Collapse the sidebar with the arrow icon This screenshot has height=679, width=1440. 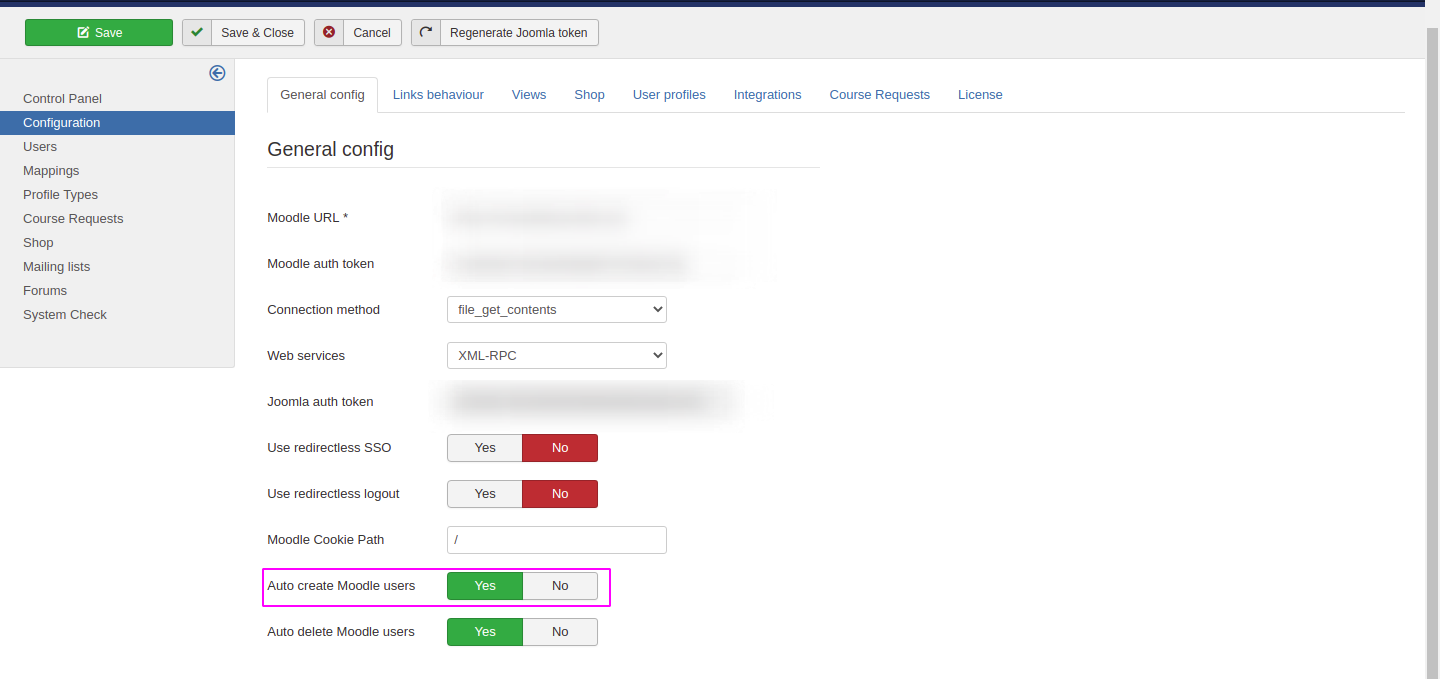coord(217,73)
